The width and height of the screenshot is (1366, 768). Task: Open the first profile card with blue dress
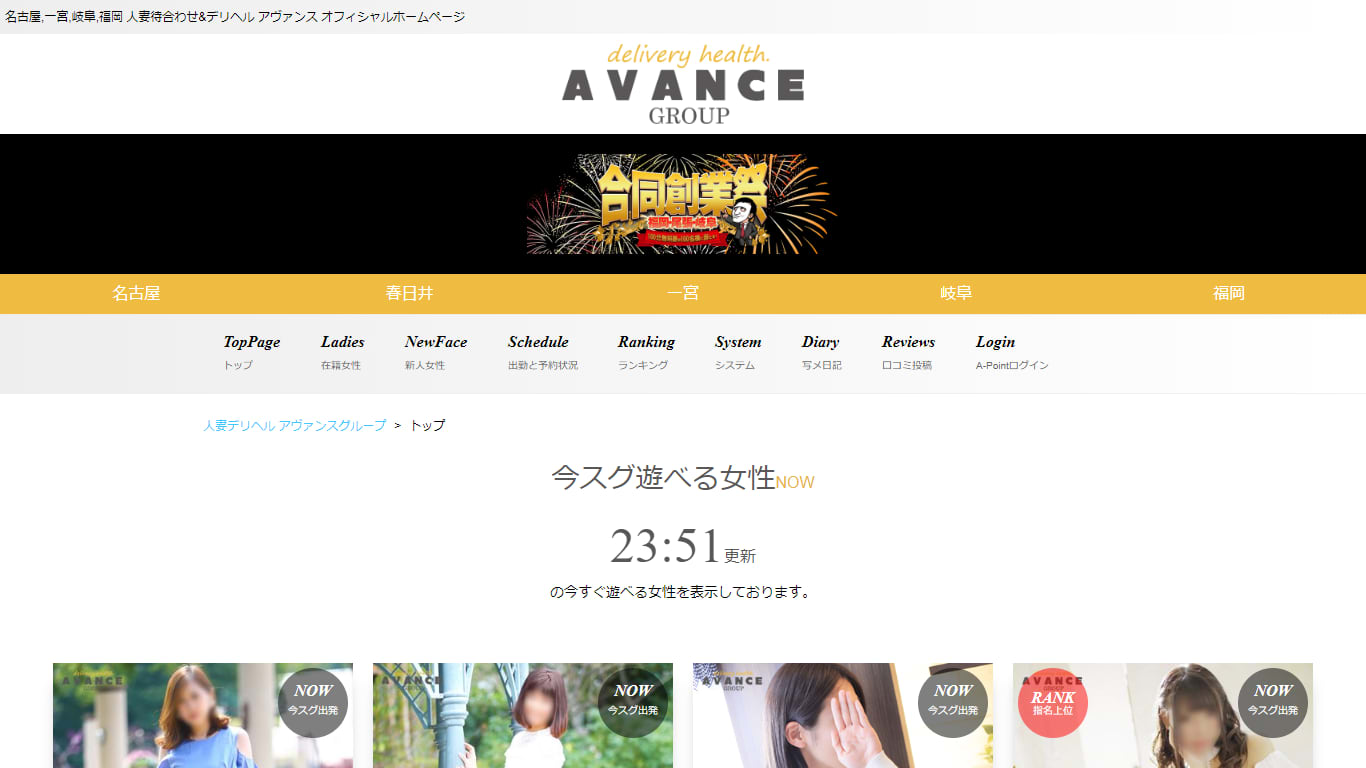pyautogui.click(x=203, y=715)
